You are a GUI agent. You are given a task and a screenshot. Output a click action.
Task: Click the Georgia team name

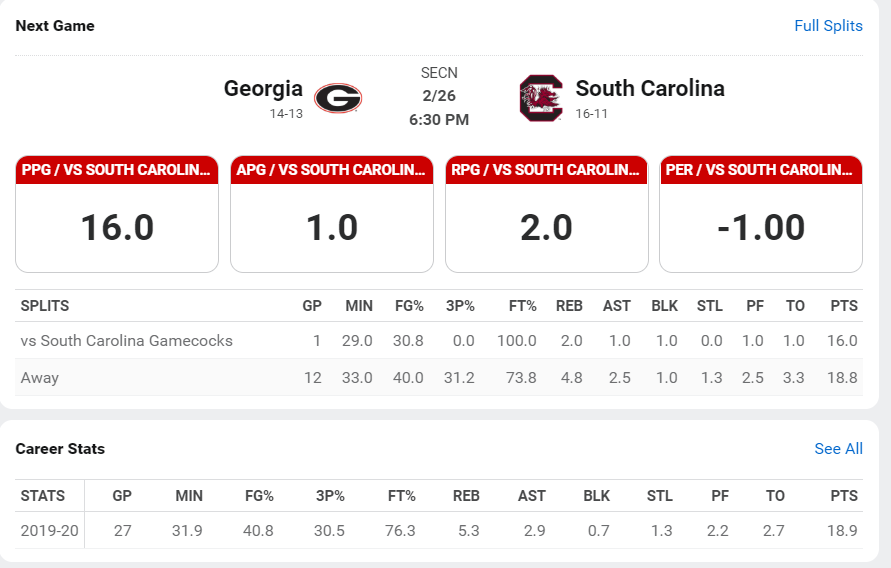point(263,88)
